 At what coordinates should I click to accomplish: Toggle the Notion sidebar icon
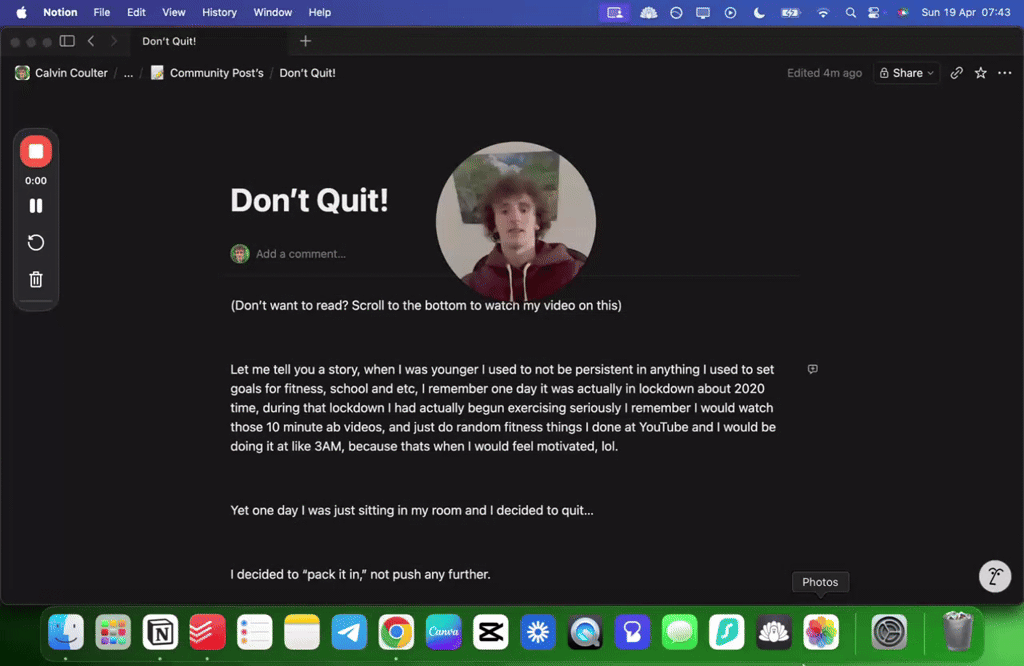point(66,41)
